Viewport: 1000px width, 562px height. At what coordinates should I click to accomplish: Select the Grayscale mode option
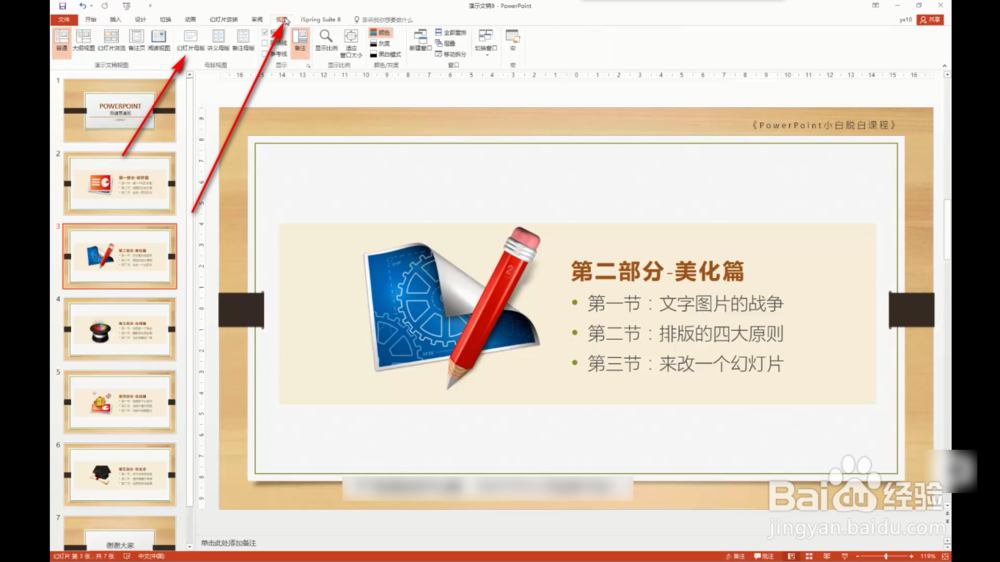tap(380, 43)
